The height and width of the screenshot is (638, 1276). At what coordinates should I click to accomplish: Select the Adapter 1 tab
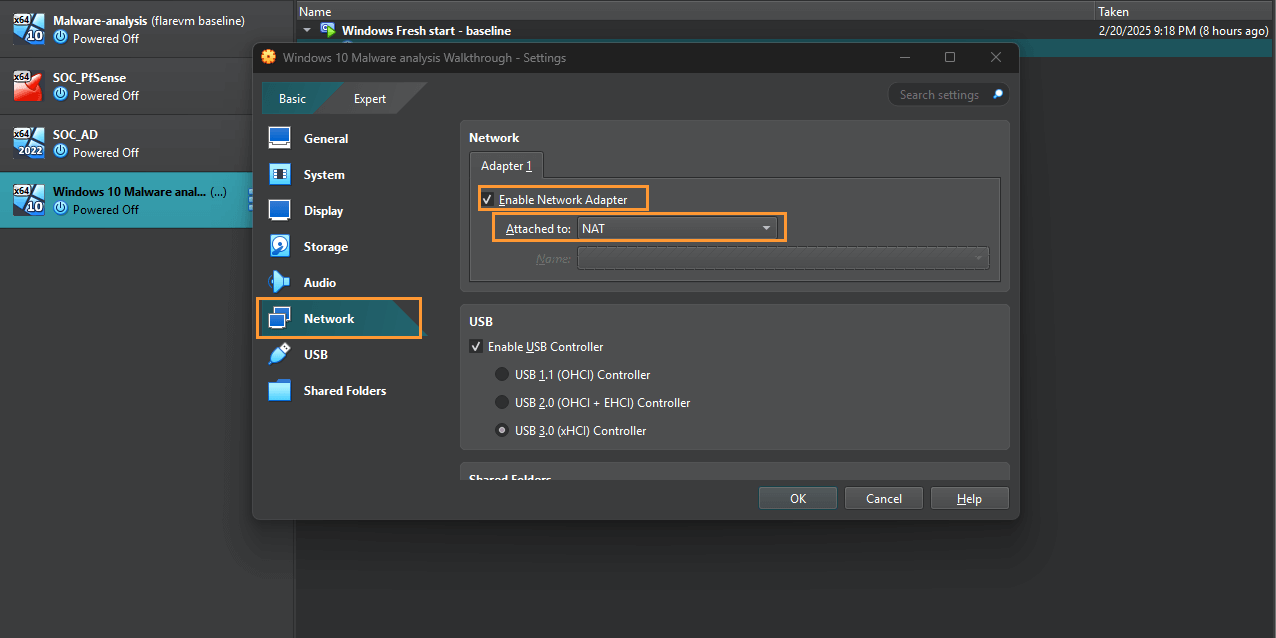click(506, 165)
